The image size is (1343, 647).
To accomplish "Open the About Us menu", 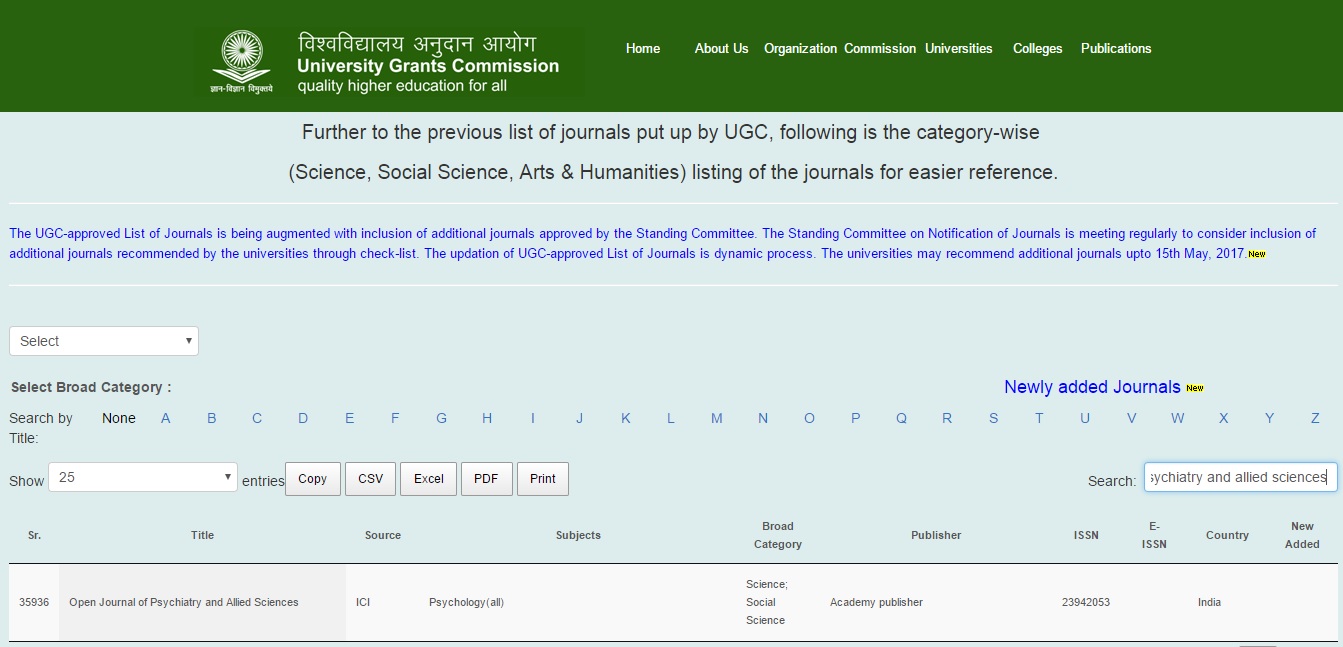I will point(721,48).
